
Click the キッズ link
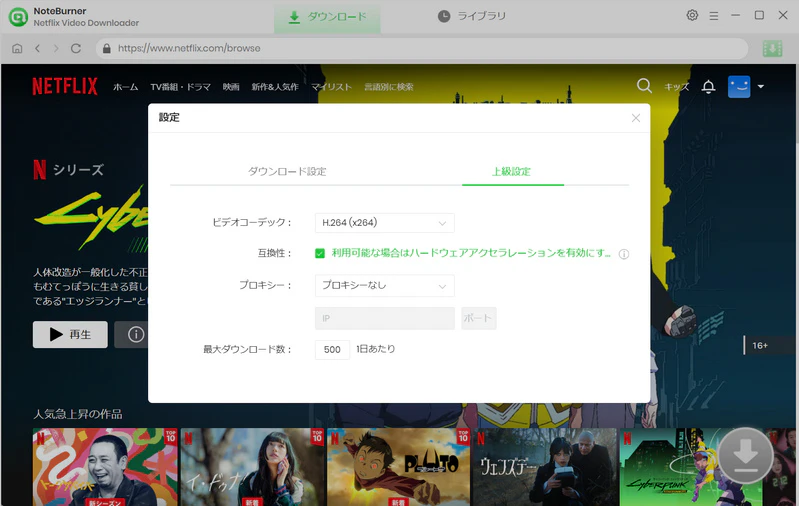point(677,87)
